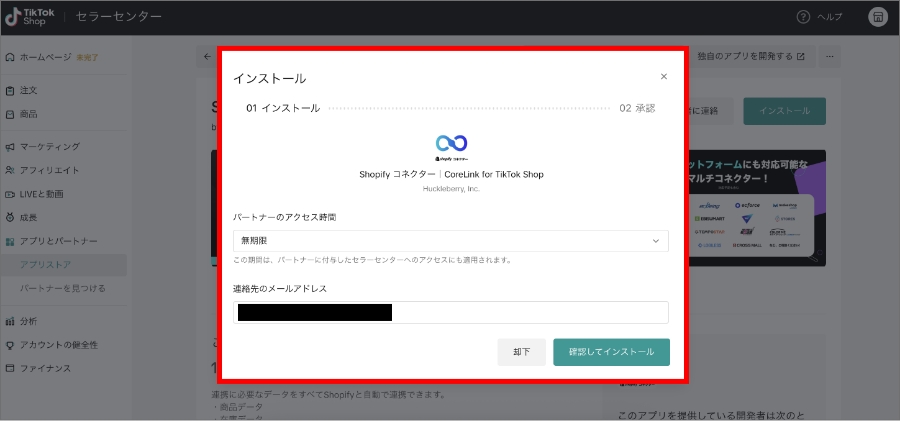Select アプリストア submenu item
The image size is (900, 421).
tap(63, 265)
